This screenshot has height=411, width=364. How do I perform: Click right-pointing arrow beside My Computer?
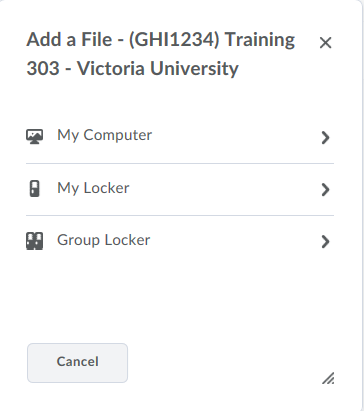pyautogui.click(x=325, y=137)
